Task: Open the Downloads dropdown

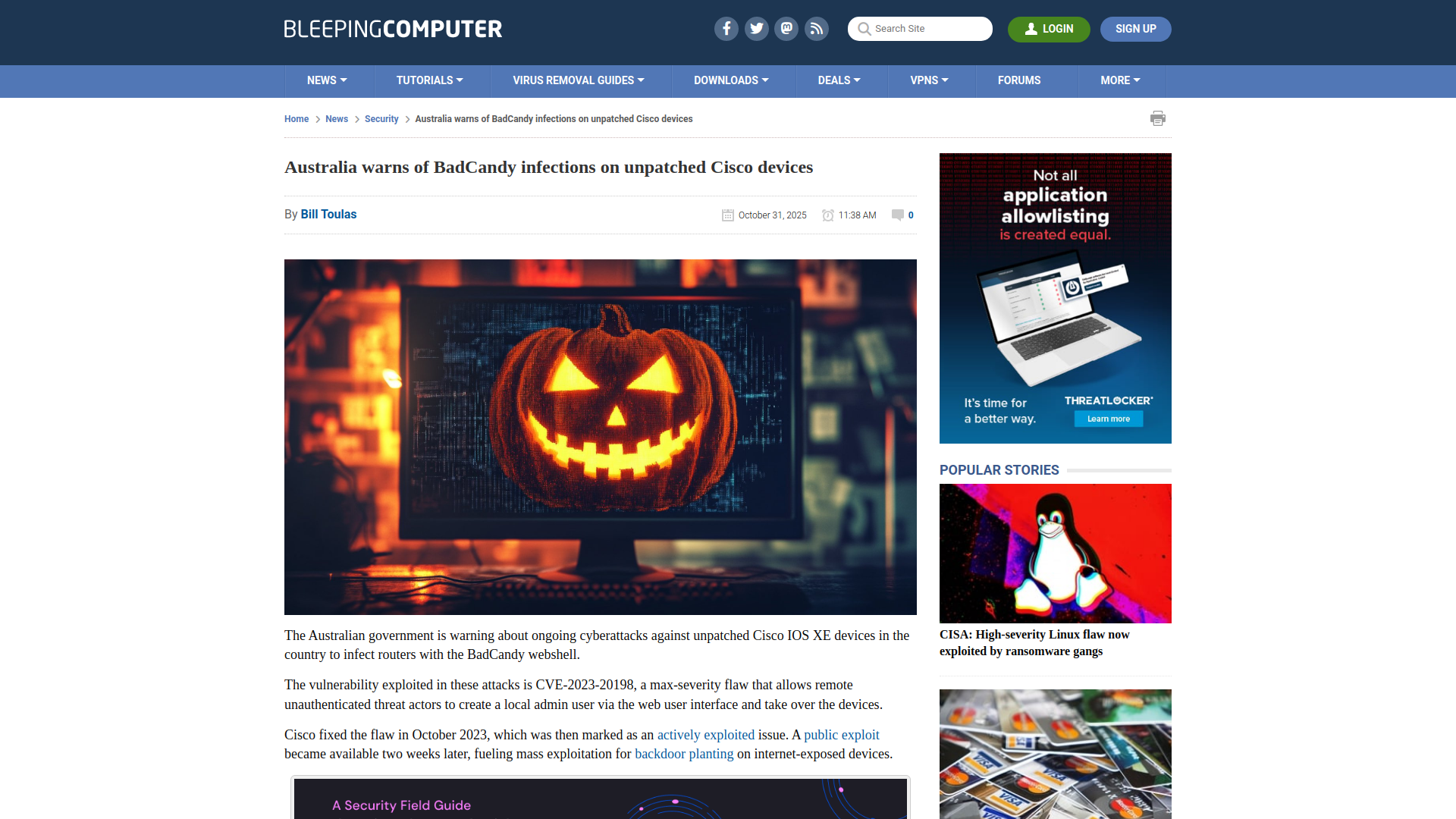Action: tap(731, 80)
